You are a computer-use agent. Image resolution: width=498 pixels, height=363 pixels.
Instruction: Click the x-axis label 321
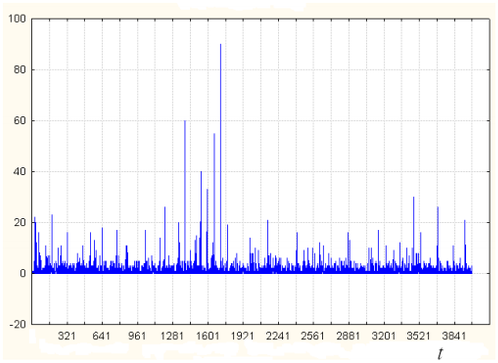tap(67, 336)
